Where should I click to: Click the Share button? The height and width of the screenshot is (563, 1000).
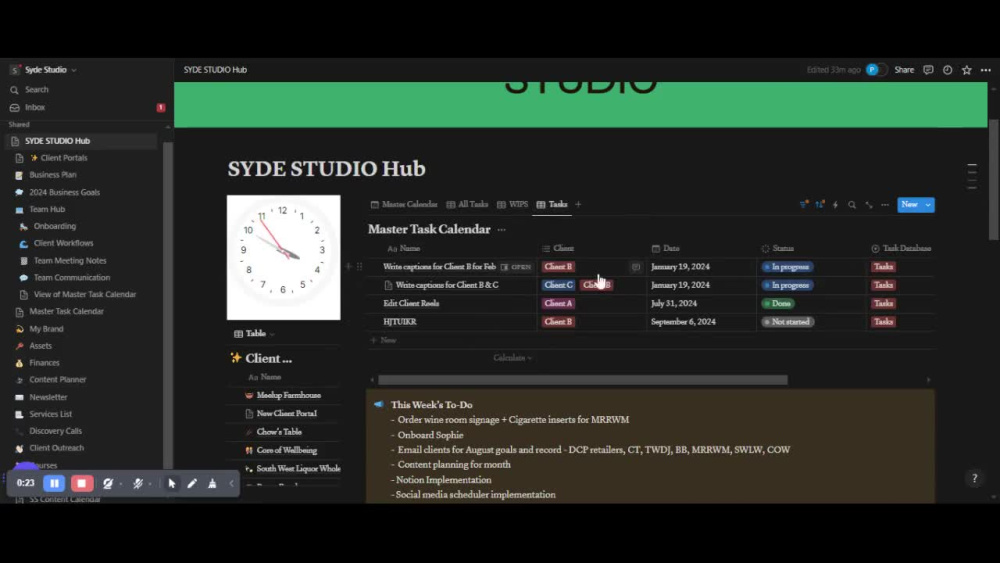[x=904, y=69]
